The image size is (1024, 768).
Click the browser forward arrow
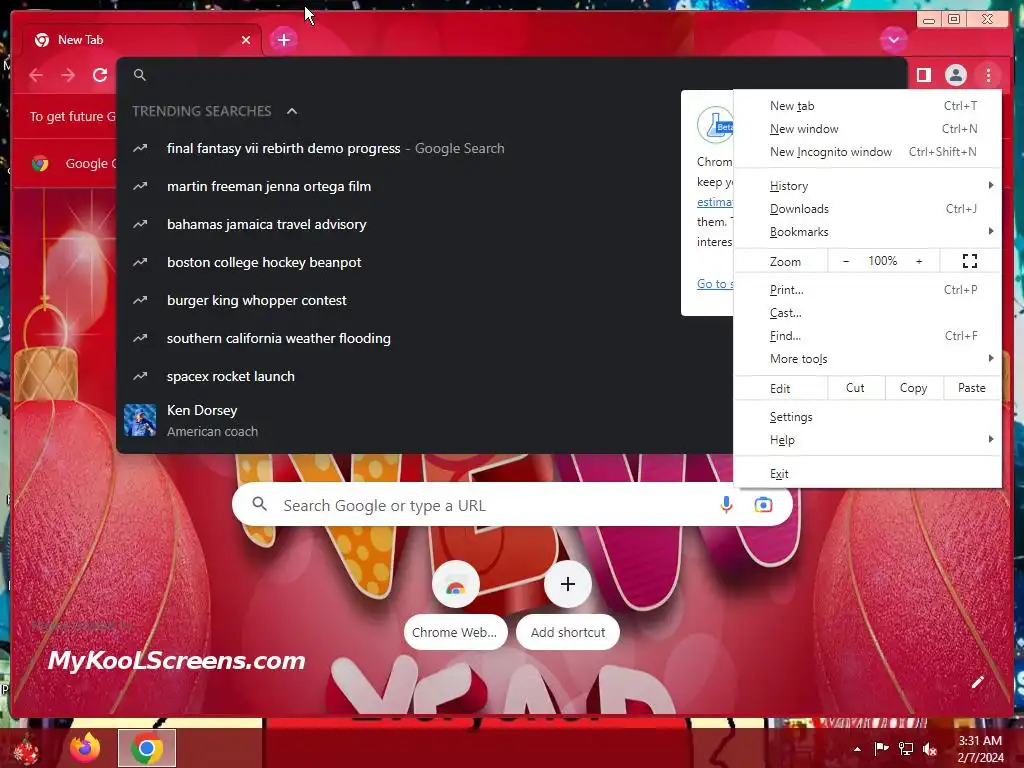(68, 75)
